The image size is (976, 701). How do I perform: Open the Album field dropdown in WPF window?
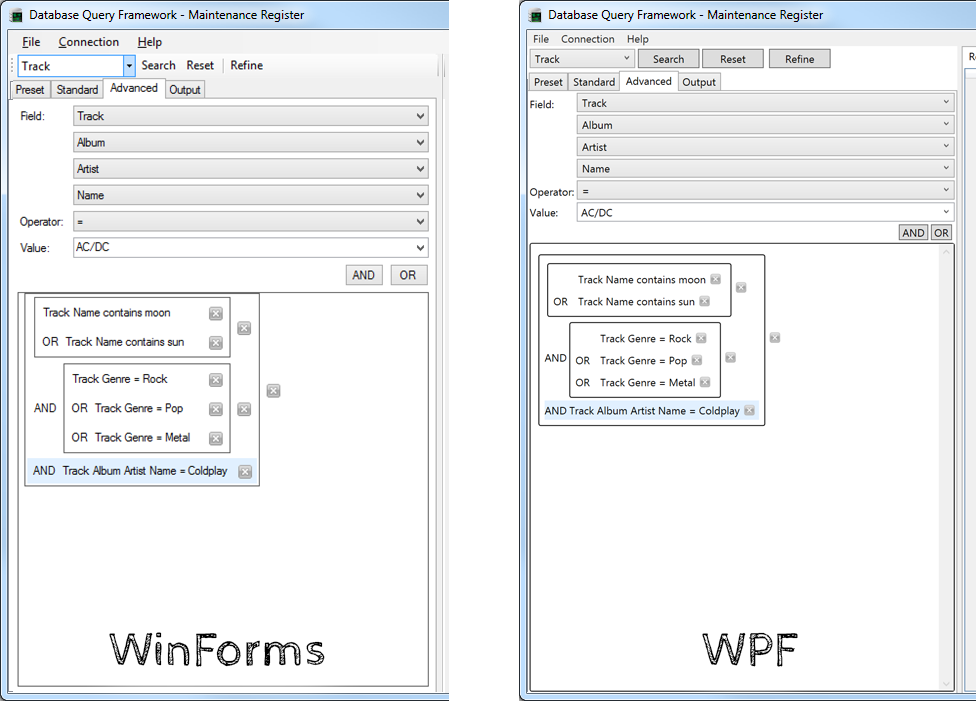tap(766, 125)
